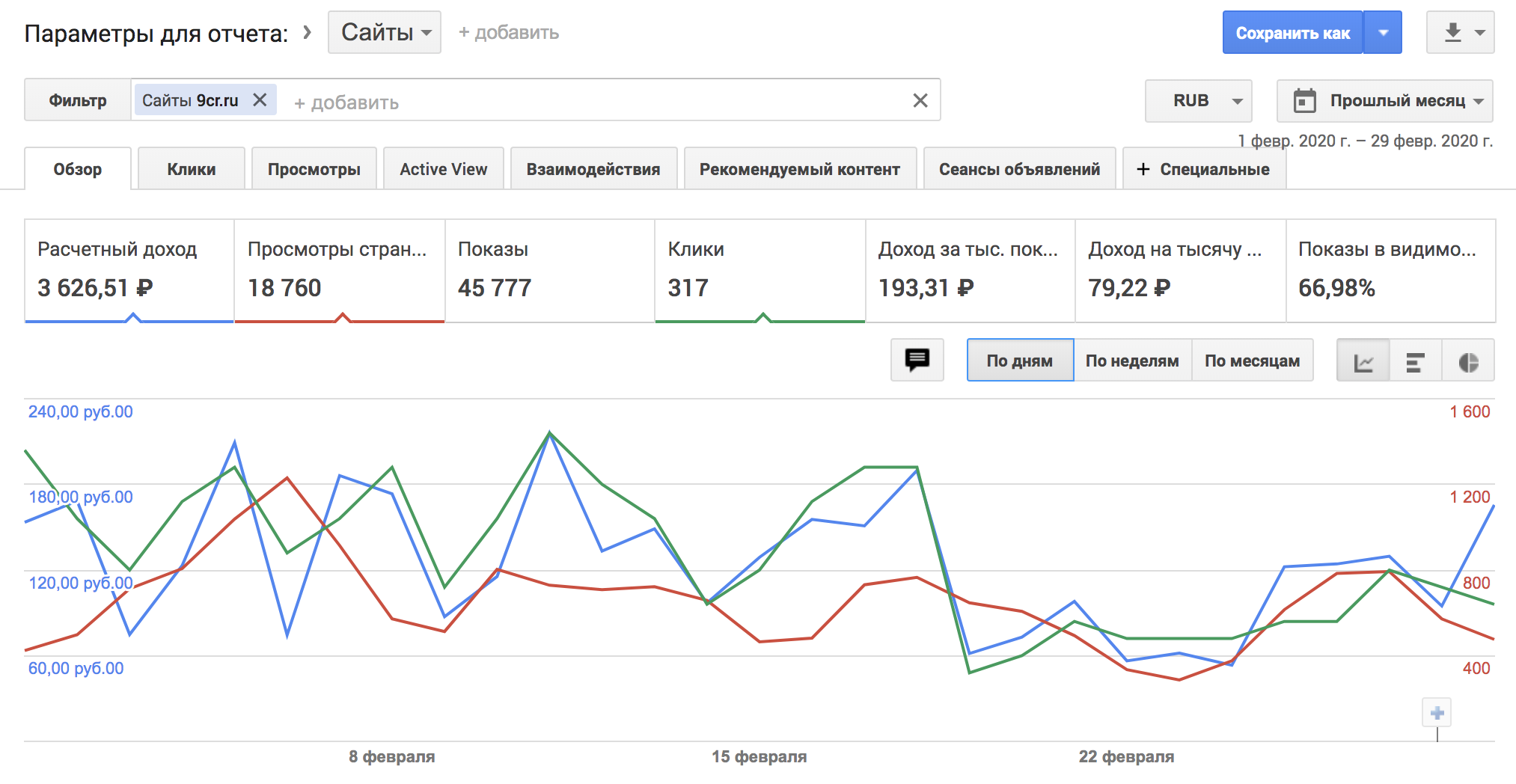Viewport: 1516px width, 784px height.
Task: Clear all filters with the X icon
Action: pos(920,100)
